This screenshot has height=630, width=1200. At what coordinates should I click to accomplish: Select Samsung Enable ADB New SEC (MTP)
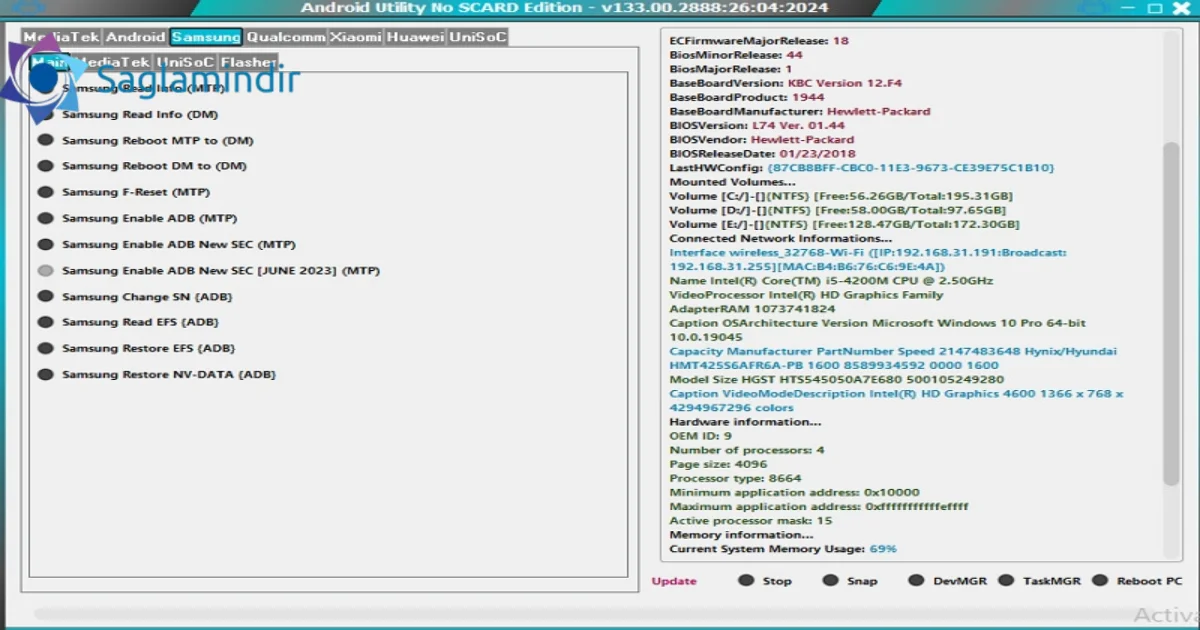(x=166, y=244)
